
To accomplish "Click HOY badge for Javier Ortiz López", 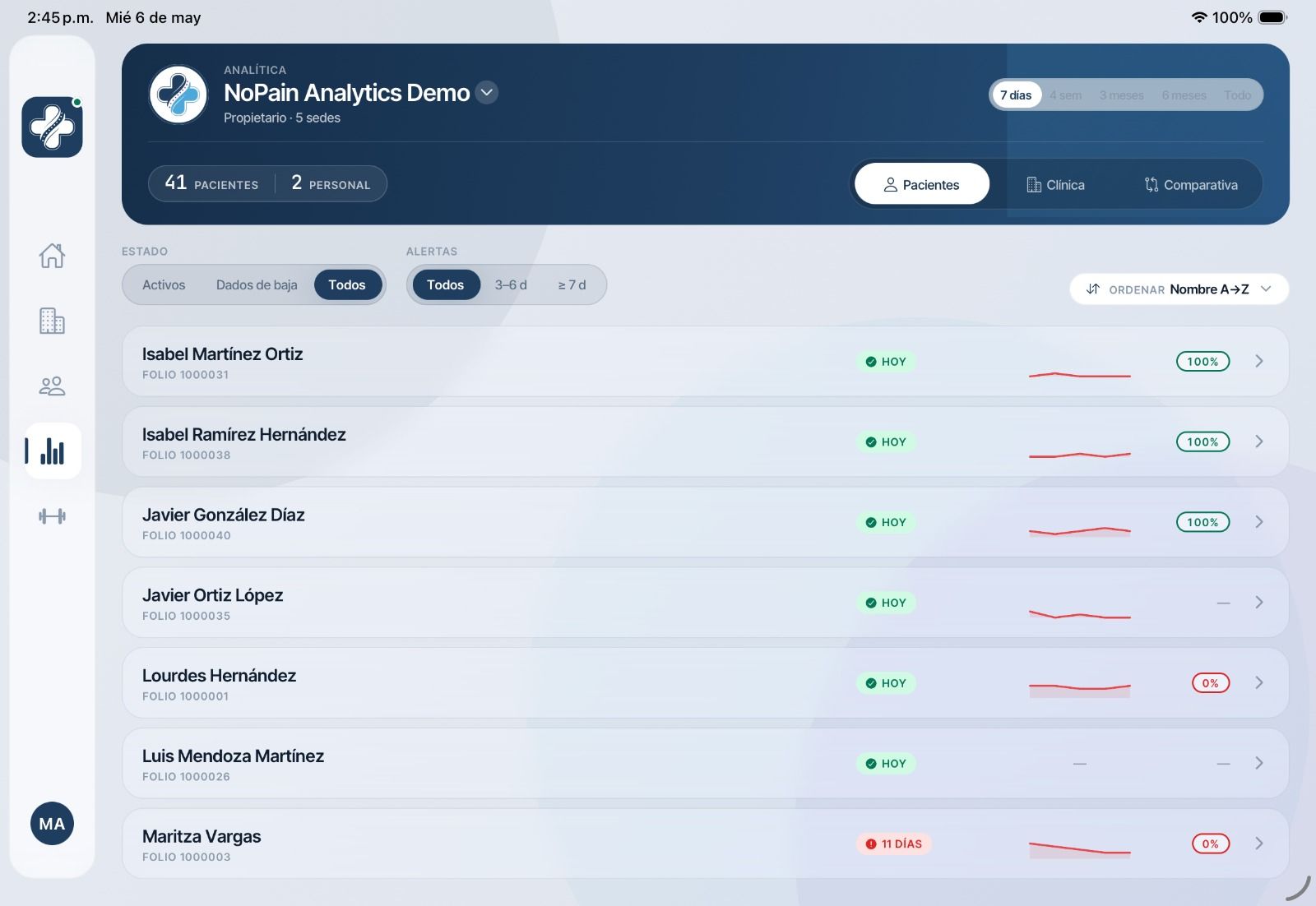I will (886, 603).
